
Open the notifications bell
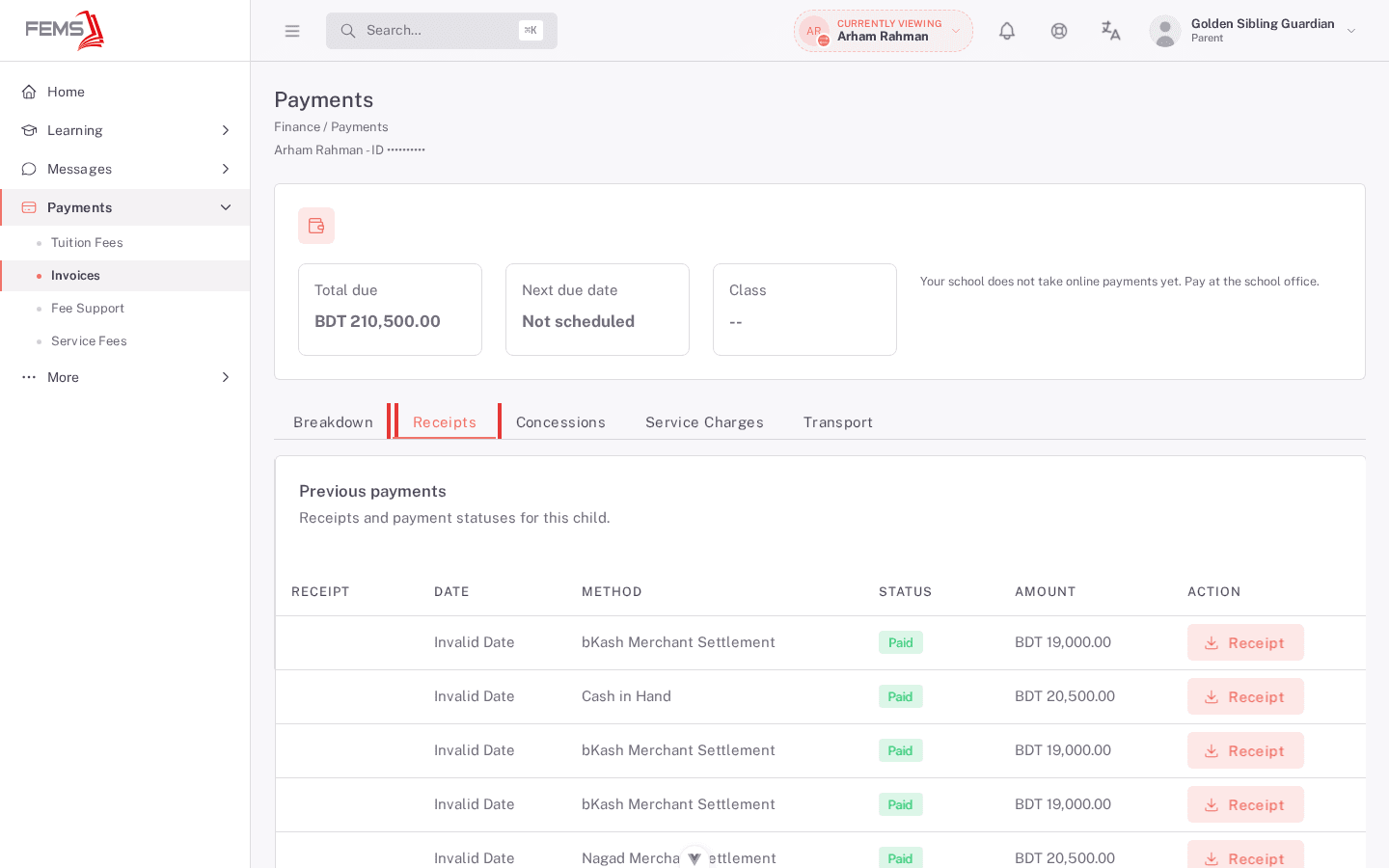(x=1007, y=31)
